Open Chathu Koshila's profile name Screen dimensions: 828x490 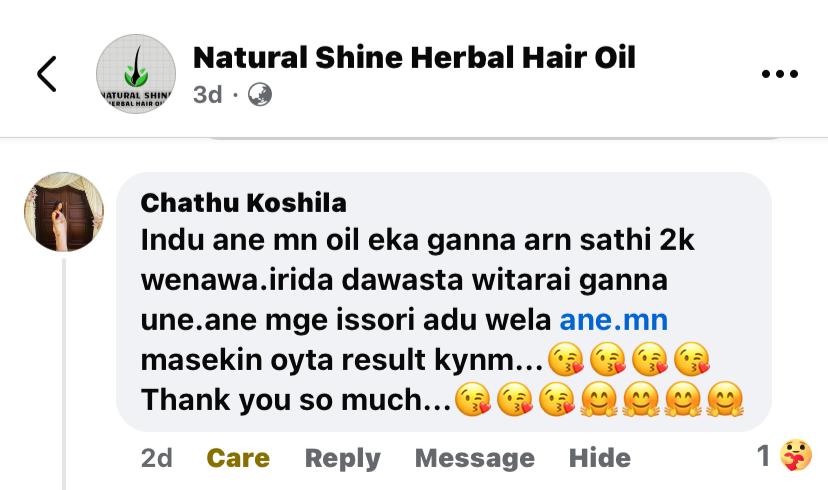pos(243,203)
